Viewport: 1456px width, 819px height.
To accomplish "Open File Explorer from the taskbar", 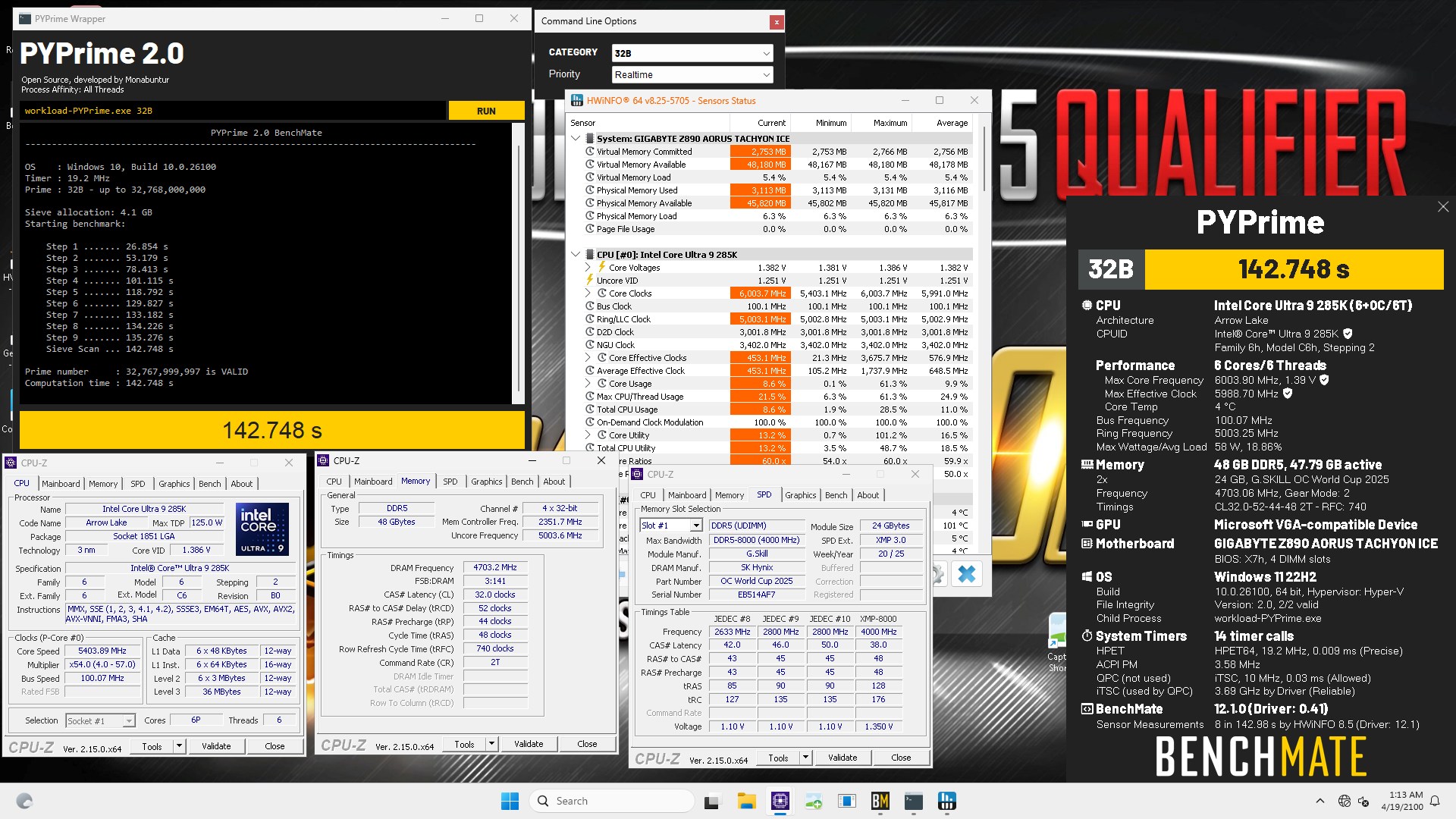I will tap(746, 801).
